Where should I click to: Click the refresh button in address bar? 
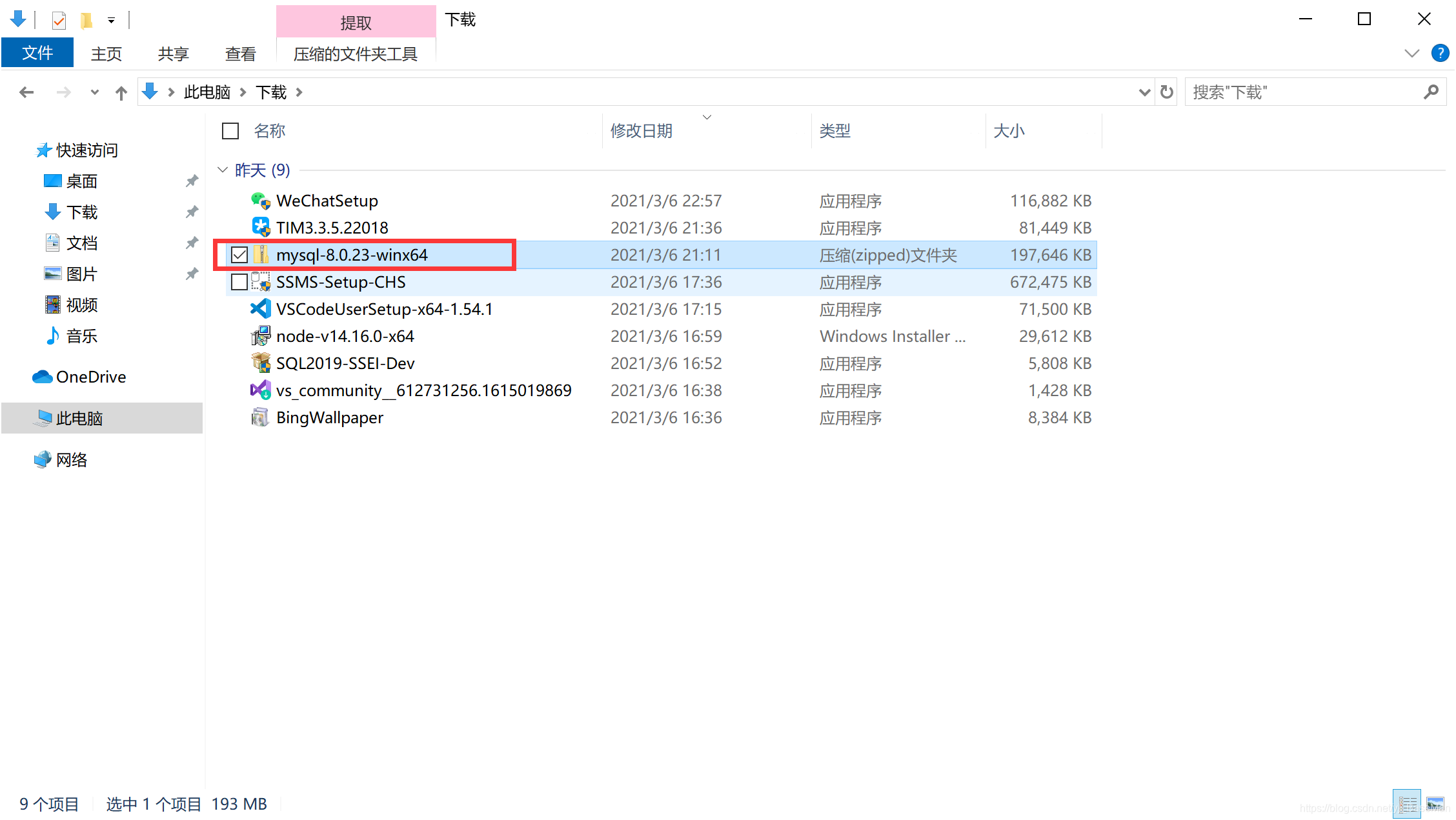pyautogui.click(x=1166, y=92)
